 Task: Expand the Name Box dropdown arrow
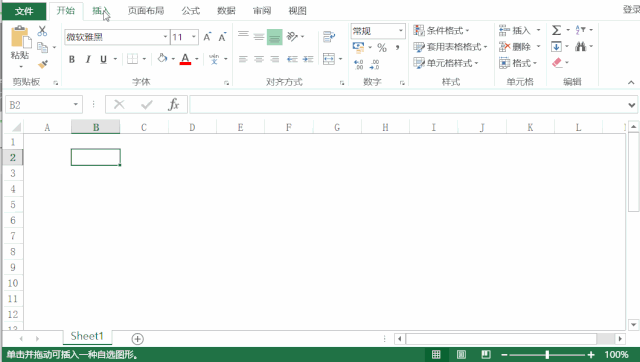point(76,105)
